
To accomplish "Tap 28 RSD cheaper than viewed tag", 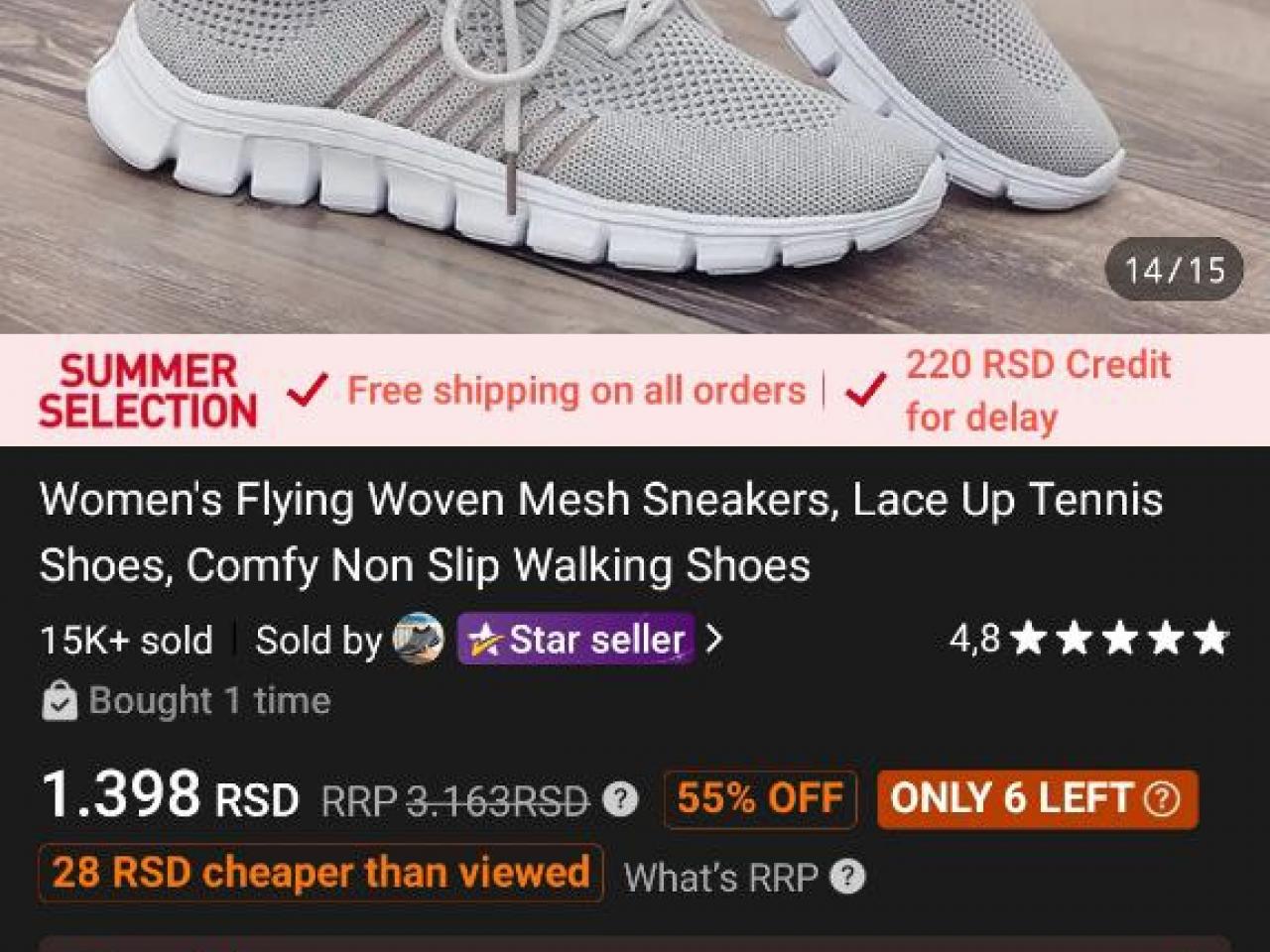I will (x=320, y=873).
